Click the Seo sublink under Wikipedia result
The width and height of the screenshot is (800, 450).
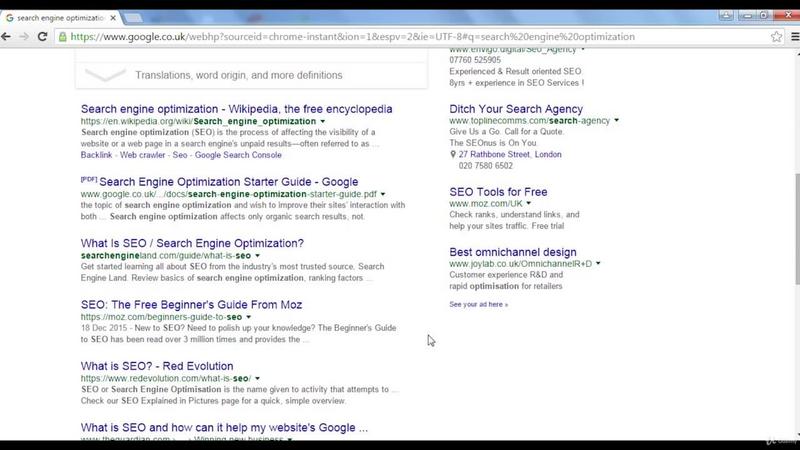click(x=180, y=155)
